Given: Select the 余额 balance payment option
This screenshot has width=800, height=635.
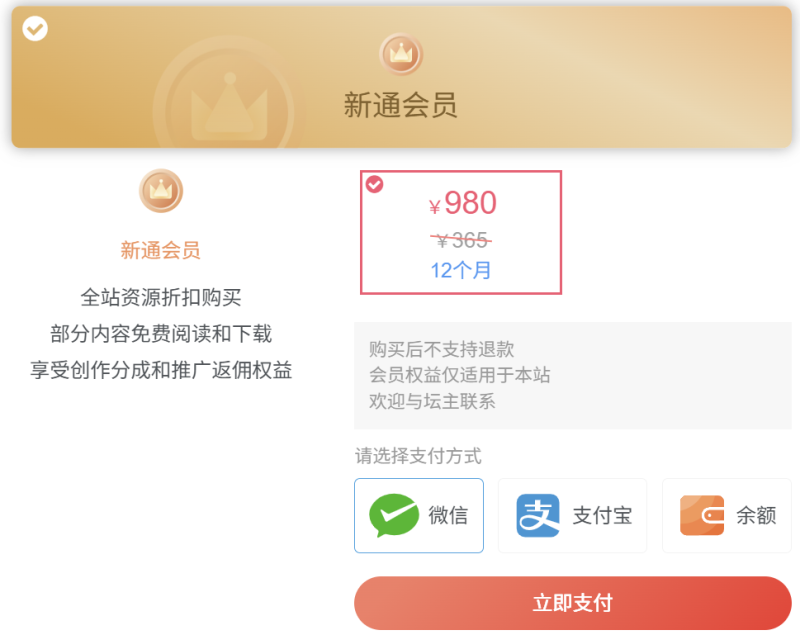Looking at the screenshot, I should coord(726,515).
